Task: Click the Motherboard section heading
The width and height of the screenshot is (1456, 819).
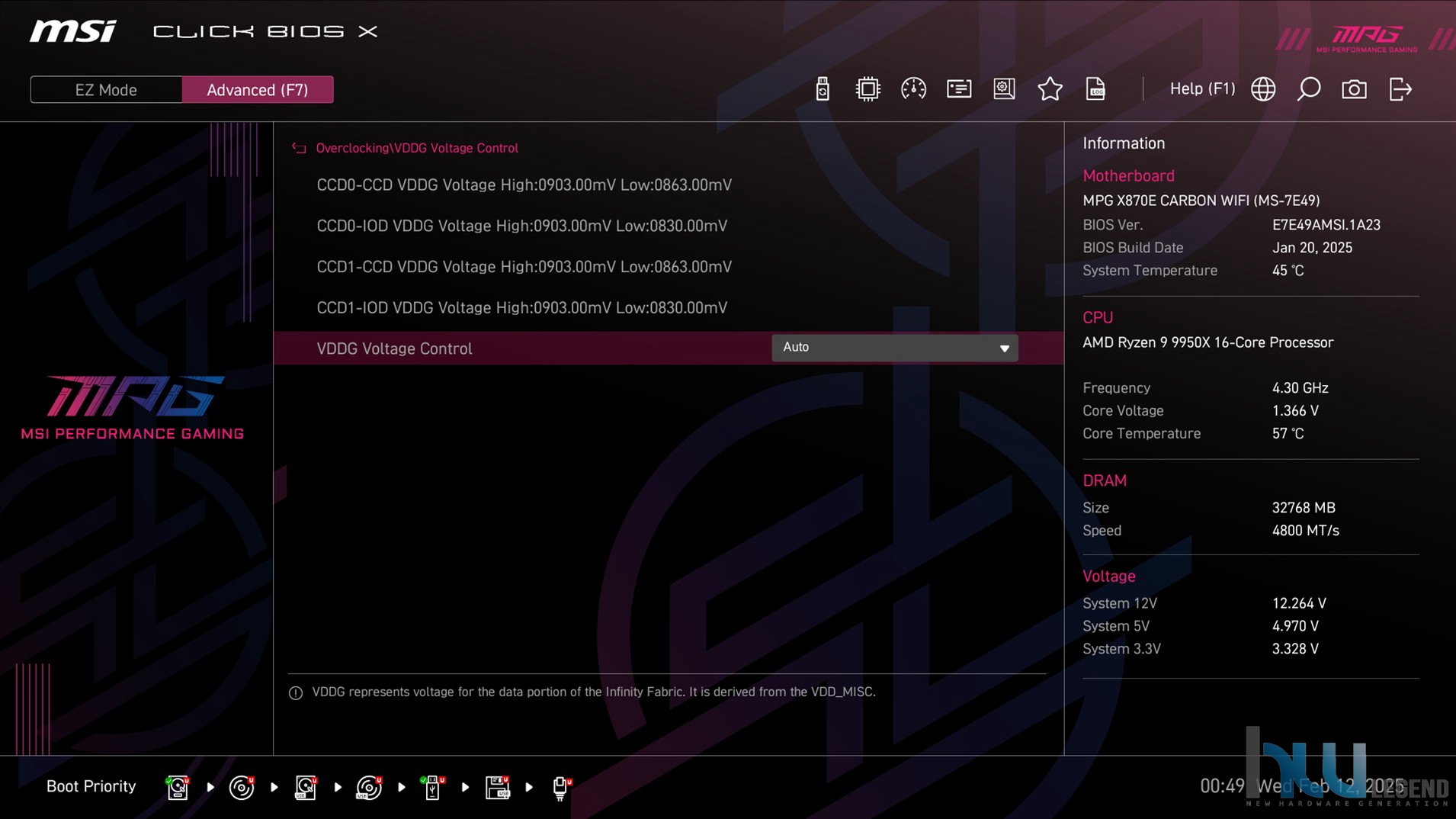Action: (x=1128, y=176)
